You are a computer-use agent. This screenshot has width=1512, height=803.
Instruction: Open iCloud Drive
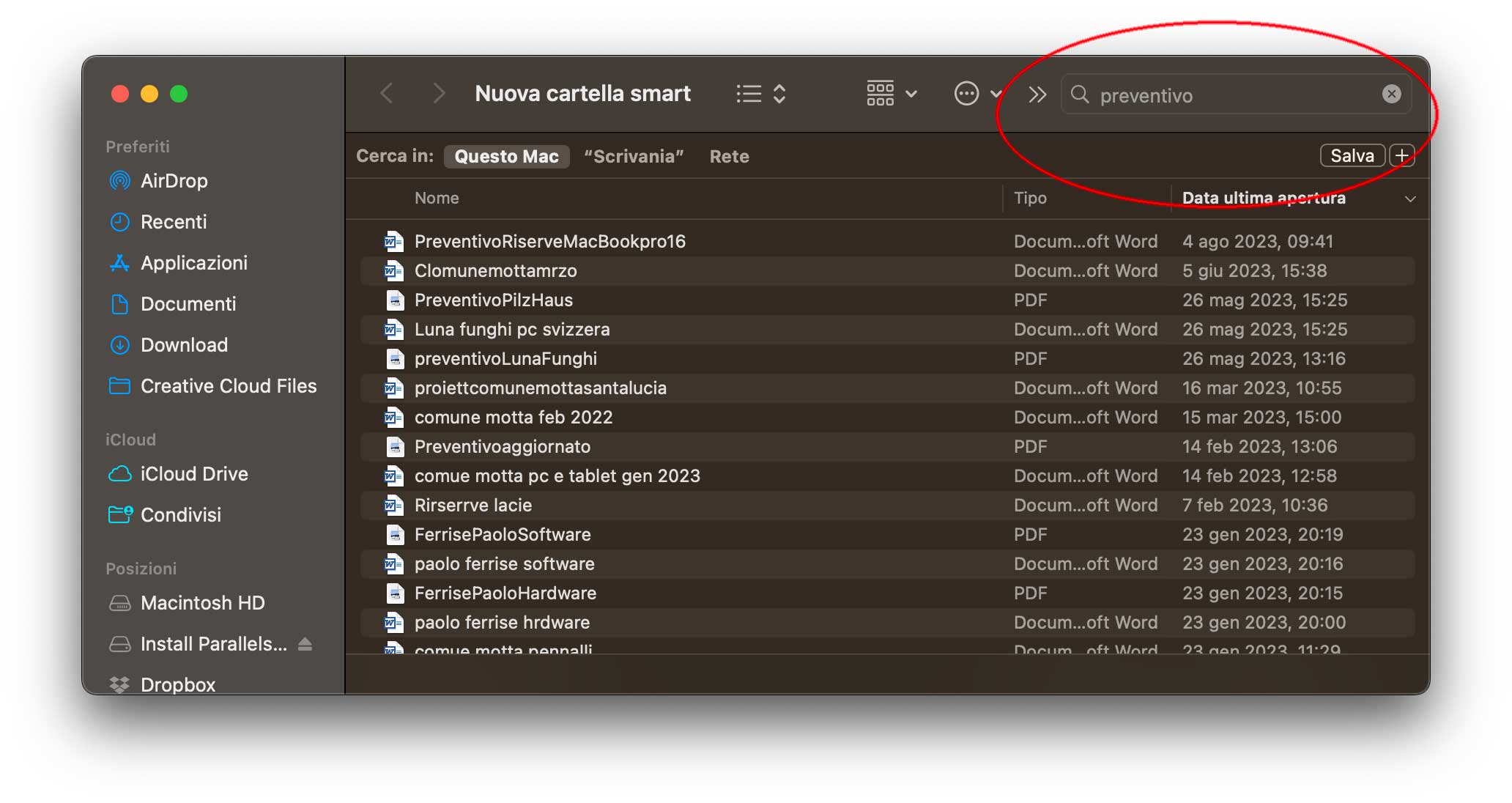[x=194, y=473]
